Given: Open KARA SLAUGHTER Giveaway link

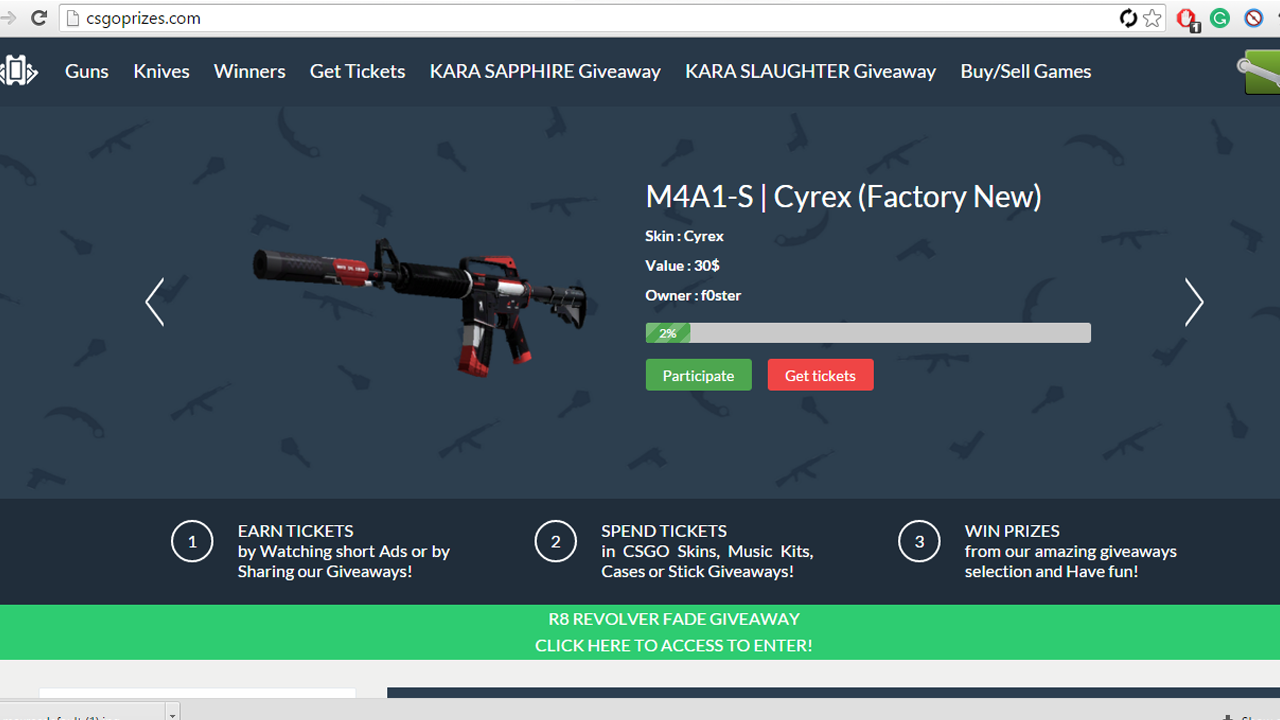Looking at the screenshot, I should (x=810, y=71).
